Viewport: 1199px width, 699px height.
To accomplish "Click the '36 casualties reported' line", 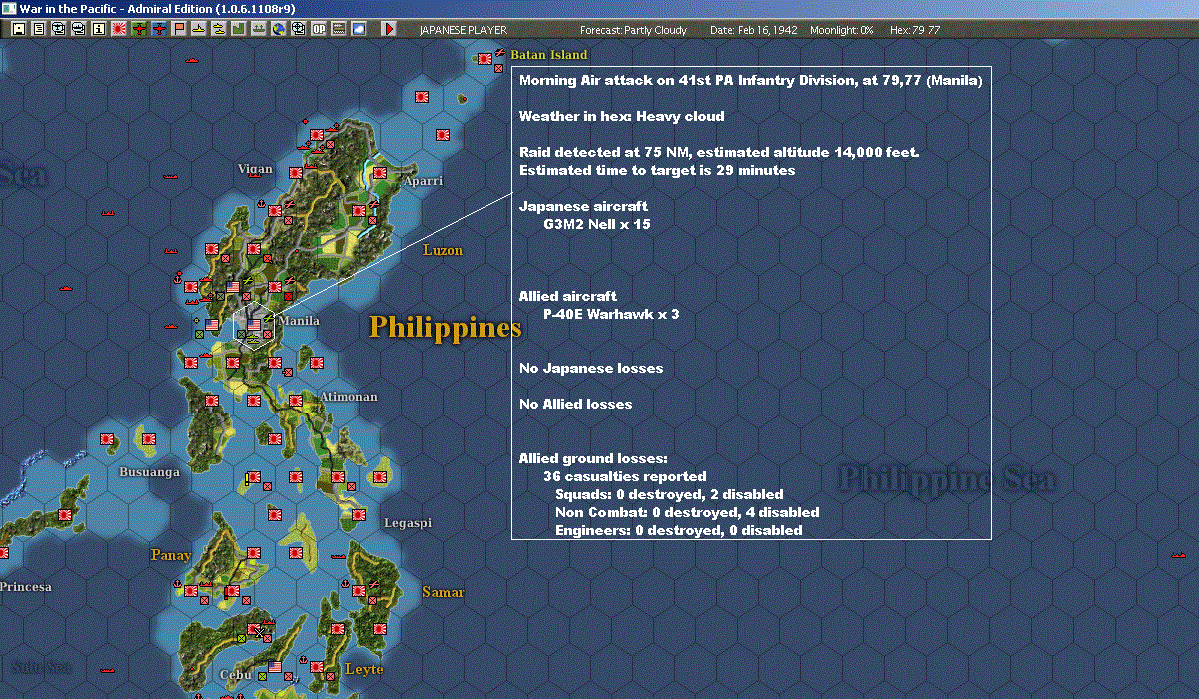I will pos(625,476).
